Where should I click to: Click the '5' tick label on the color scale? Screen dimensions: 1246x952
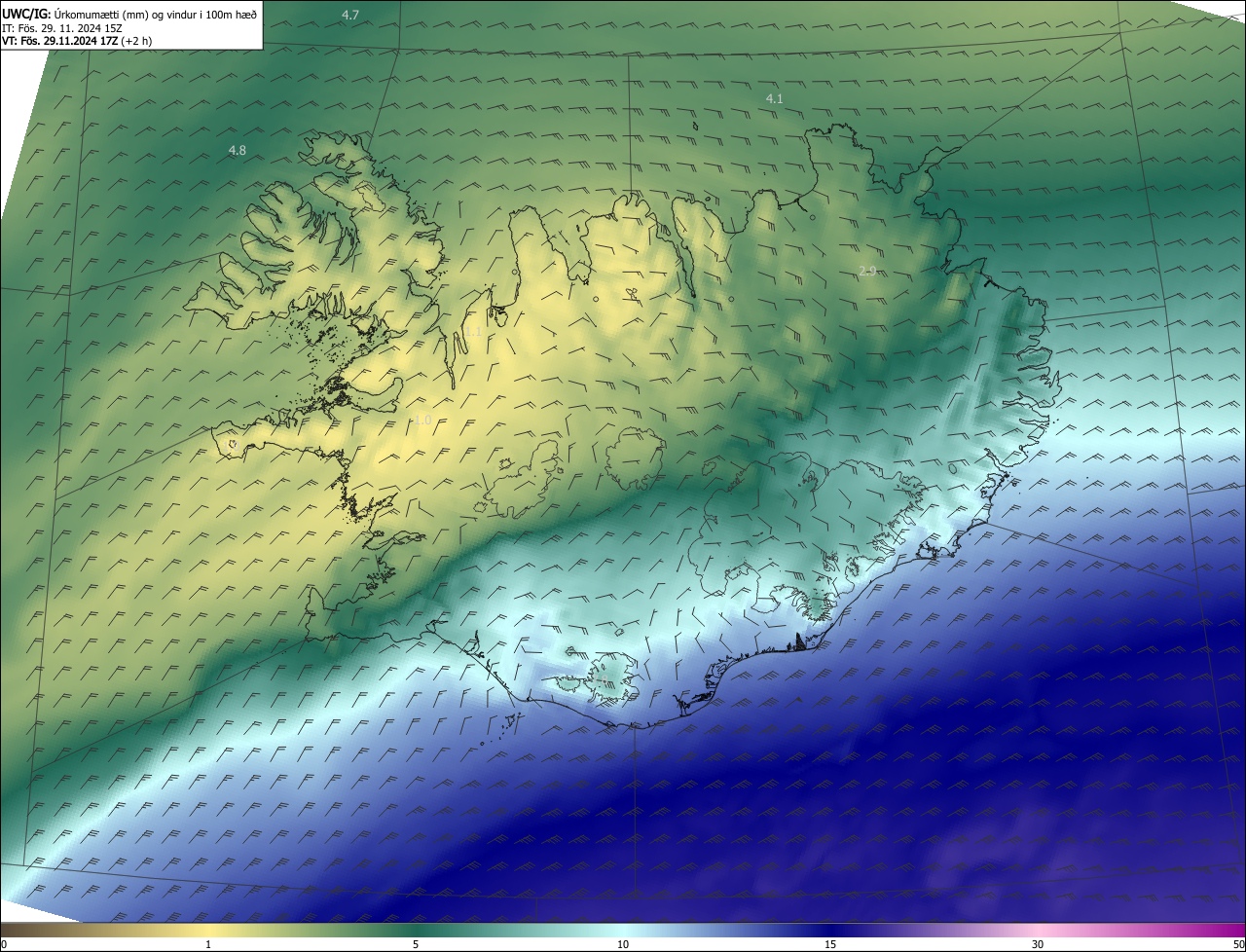(416, 944)
